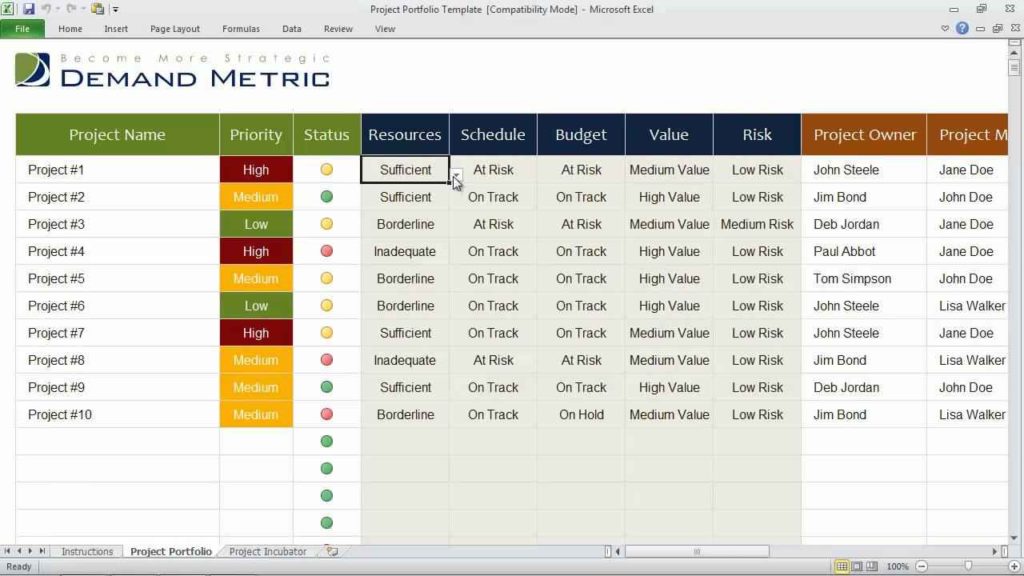Image resolution: width=1024 pixels, height=576 pixels.
Task: Select the yellow status indicator for Project #3
Action: coord(326,224)
